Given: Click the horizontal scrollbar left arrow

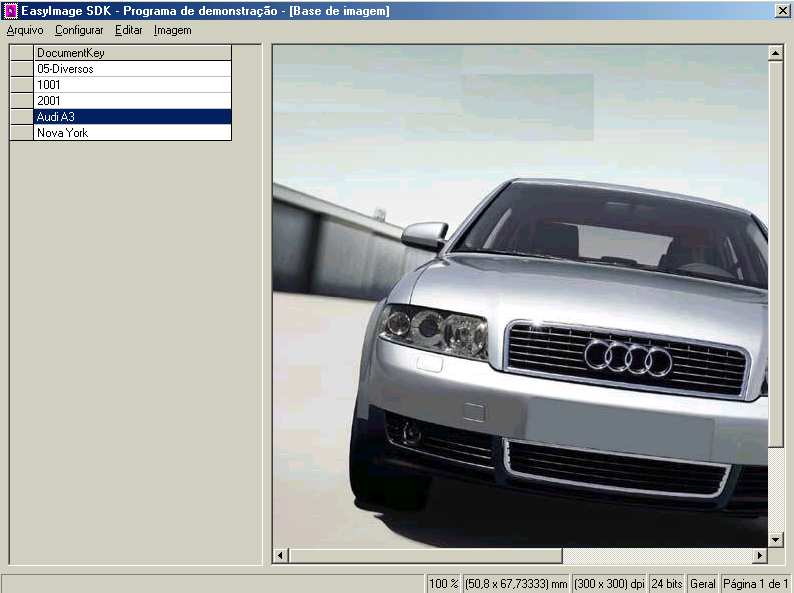Looking at the screenshot, I should (281, 556).
